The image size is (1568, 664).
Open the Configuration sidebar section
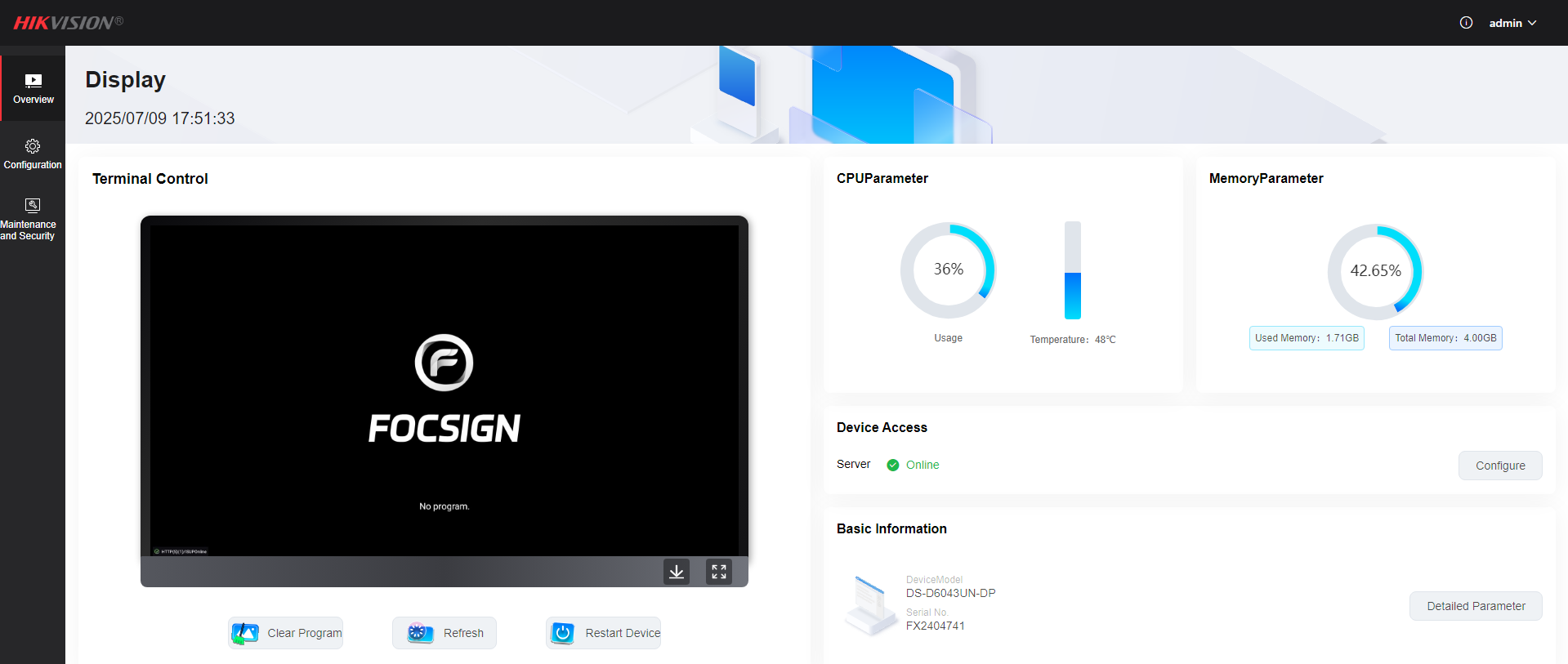coord(33,154)
